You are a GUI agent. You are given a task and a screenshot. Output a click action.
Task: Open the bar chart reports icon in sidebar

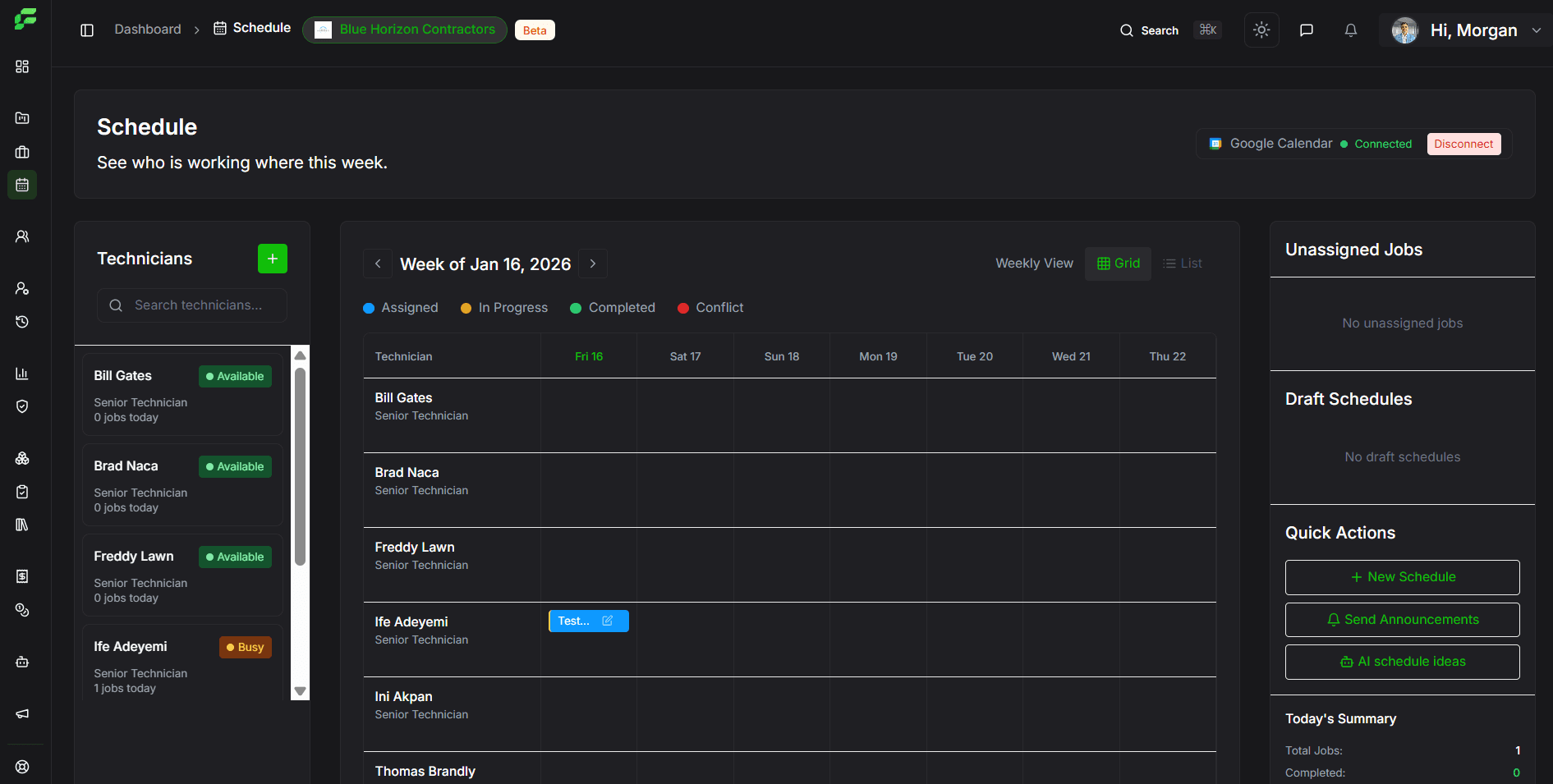tap(22, 374)
